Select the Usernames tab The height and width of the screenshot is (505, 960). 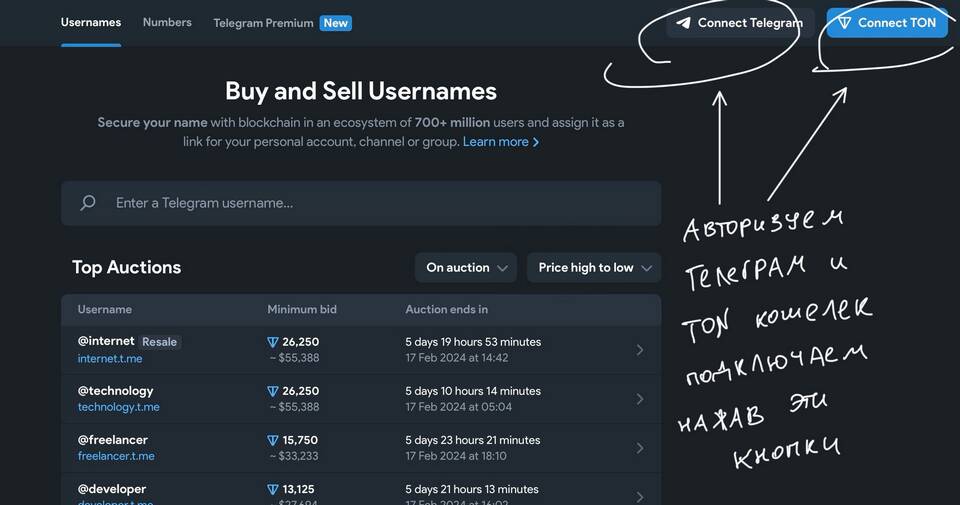(x=91, y=22)
